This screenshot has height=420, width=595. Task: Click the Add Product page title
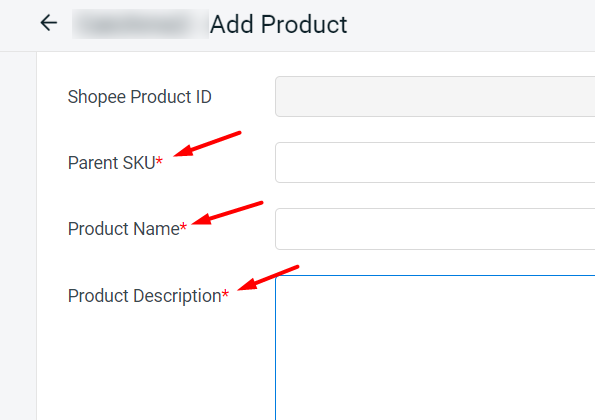coord(279,24)
